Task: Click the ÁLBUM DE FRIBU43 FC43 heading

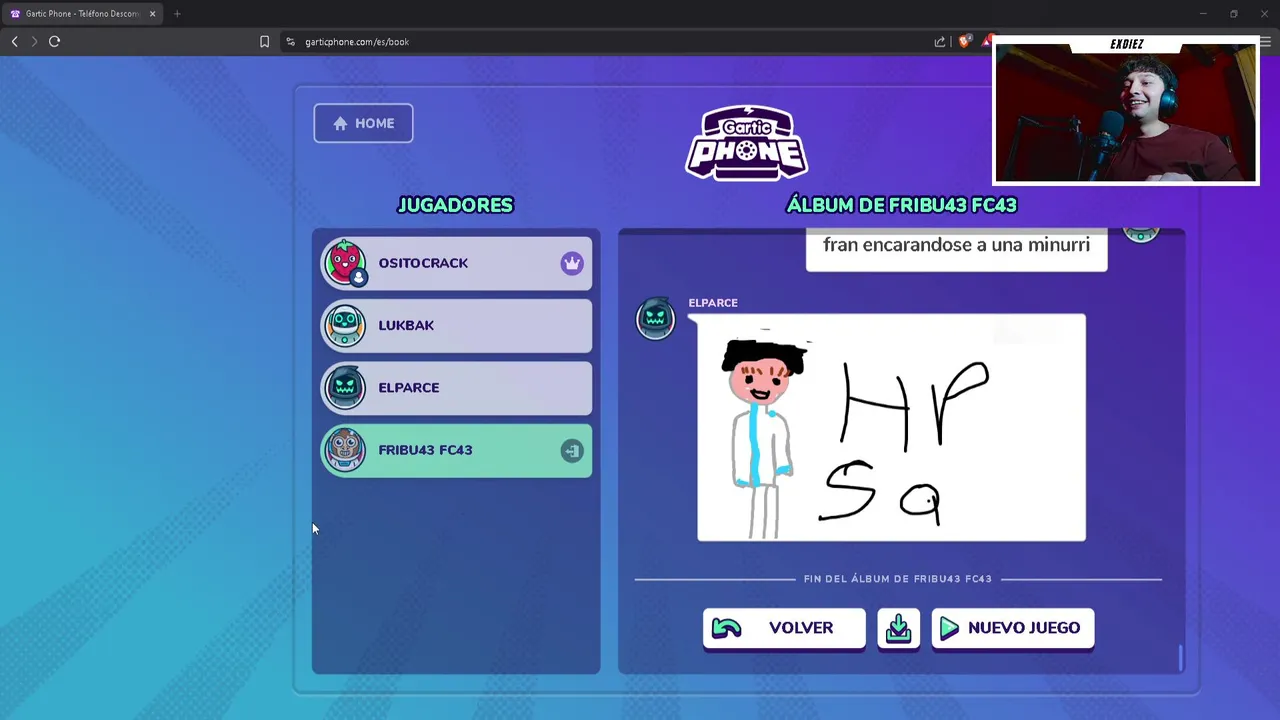Action: (x=901, y=205)
